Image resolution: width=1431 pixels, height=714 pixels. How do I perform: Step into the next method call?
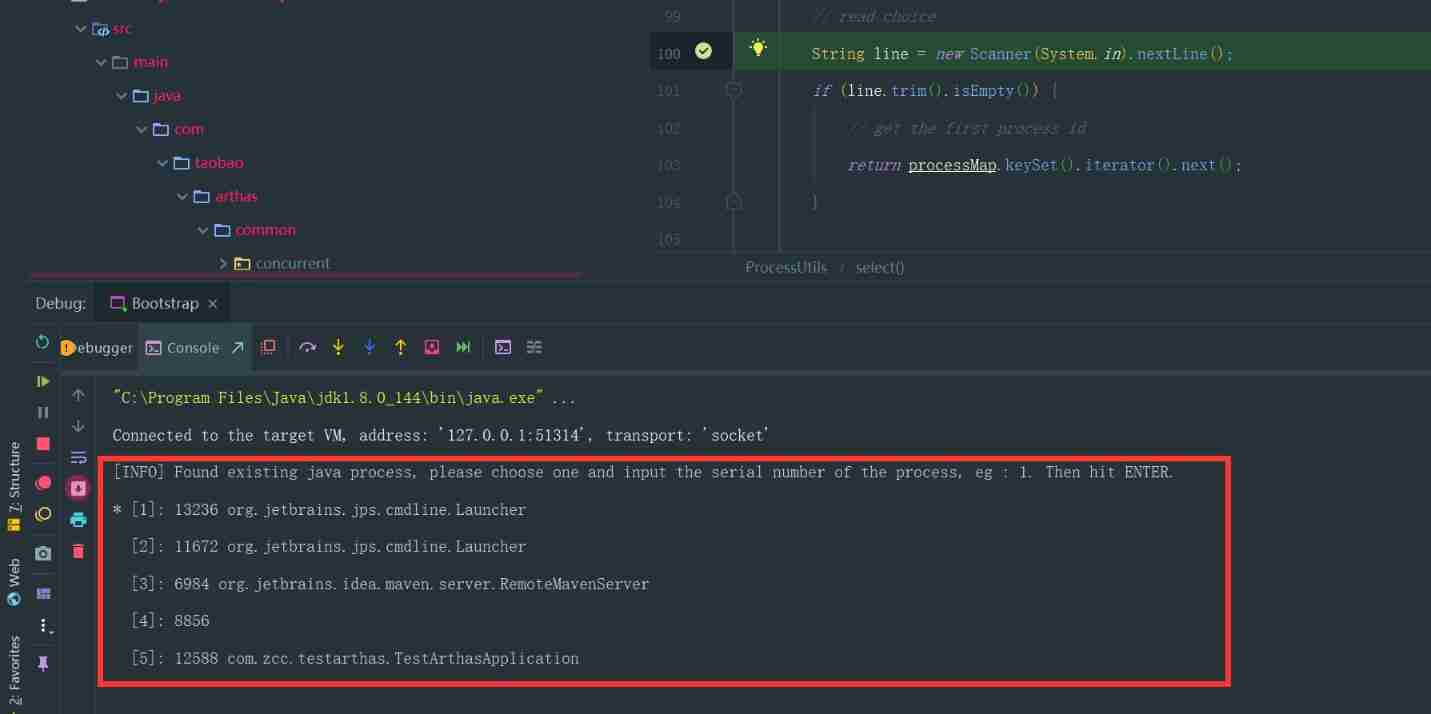pos(339,347)
